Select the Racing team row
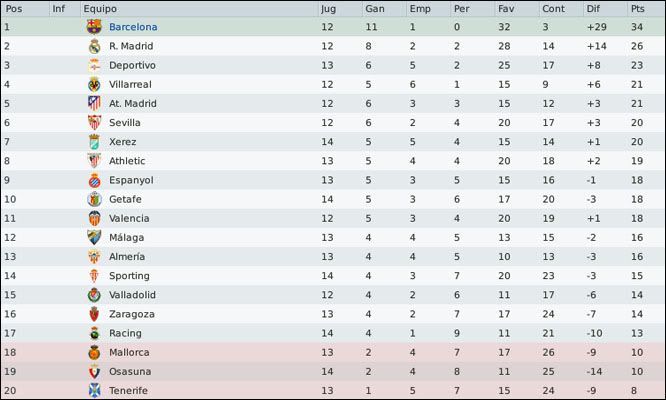This screenshot has height=400, width=666. [x=333, y=333]
